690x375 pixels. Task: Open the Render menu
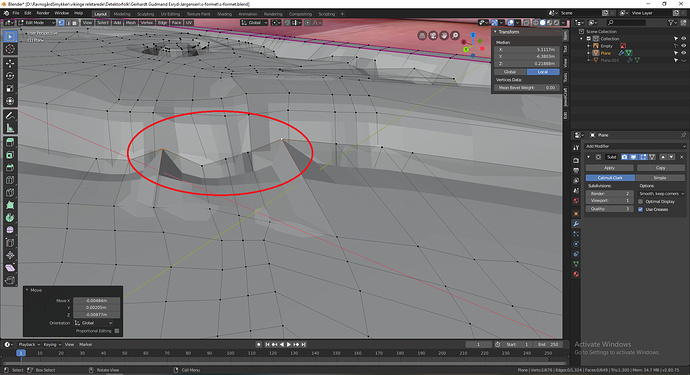tap(43, 13)
